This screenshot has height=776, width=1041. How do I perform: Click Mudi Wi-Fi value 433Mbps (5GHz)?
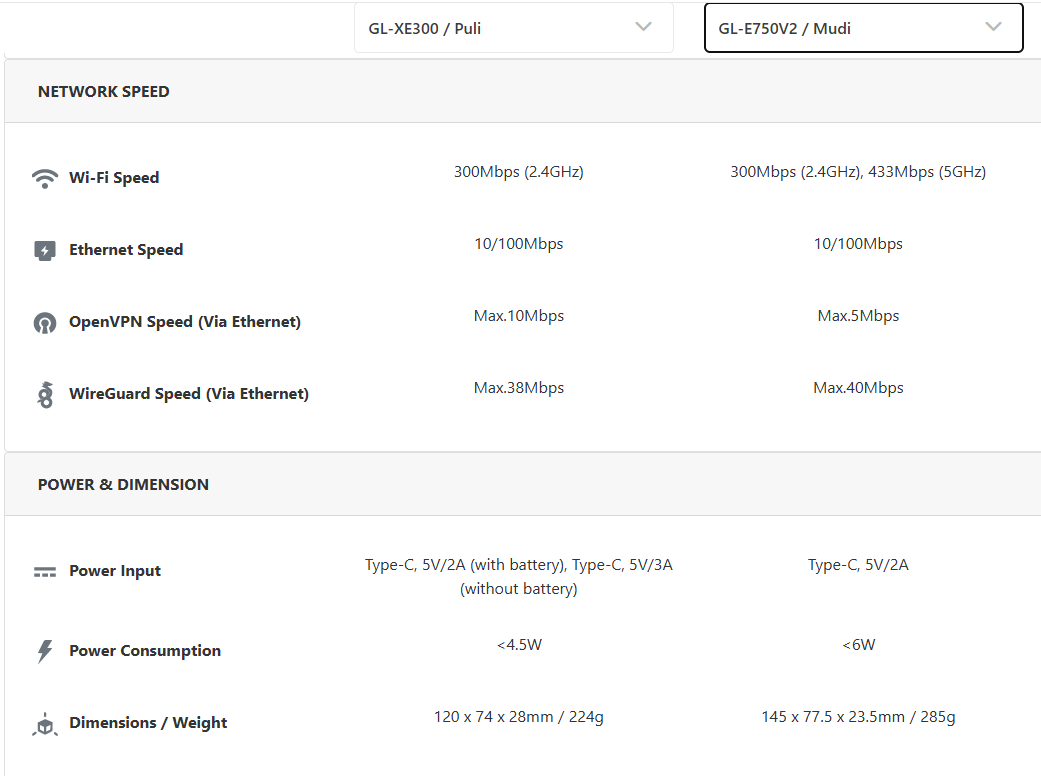pos(927,172)
